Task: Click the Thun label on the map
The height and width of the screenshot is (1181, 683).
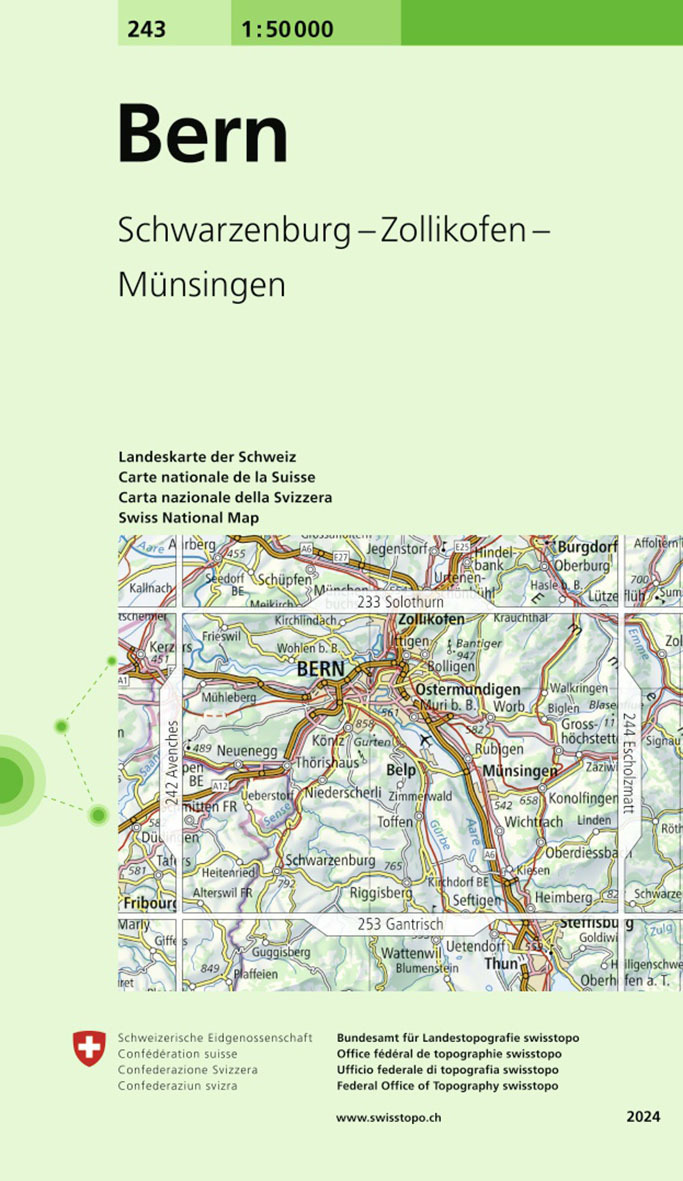Action: click(x=501, y=964)
